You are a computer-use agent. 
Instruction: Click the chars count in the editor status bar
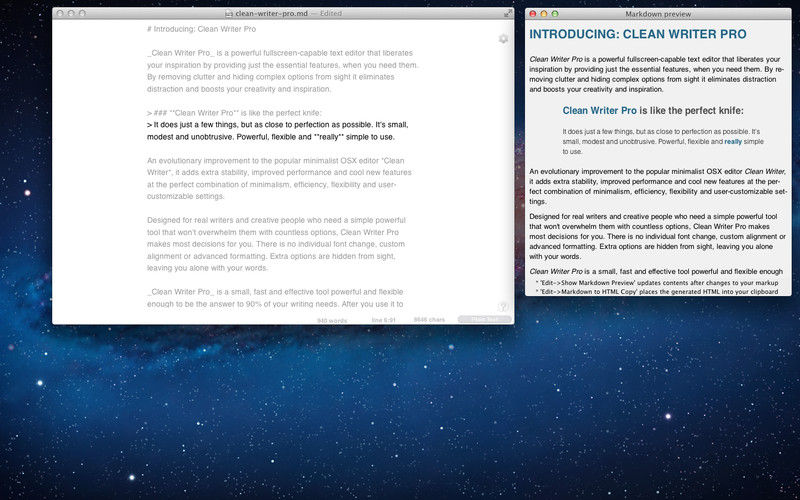click(429, 320)
